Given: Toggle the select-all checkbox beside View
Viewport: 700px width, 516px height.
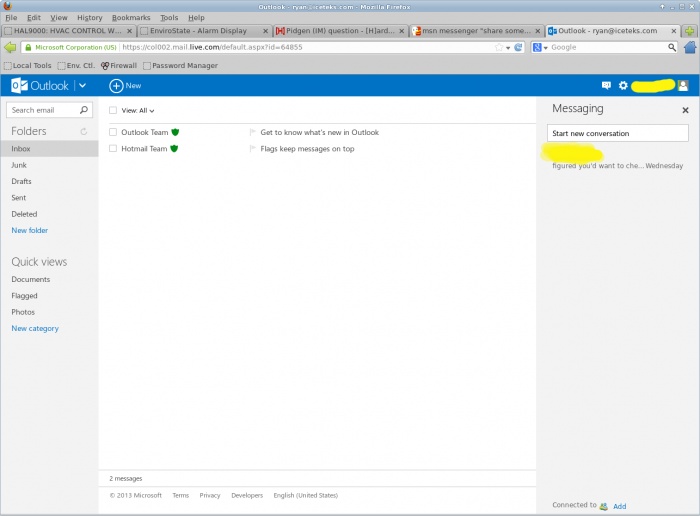Looking at the screenshot, I should (x=113, y=110).
